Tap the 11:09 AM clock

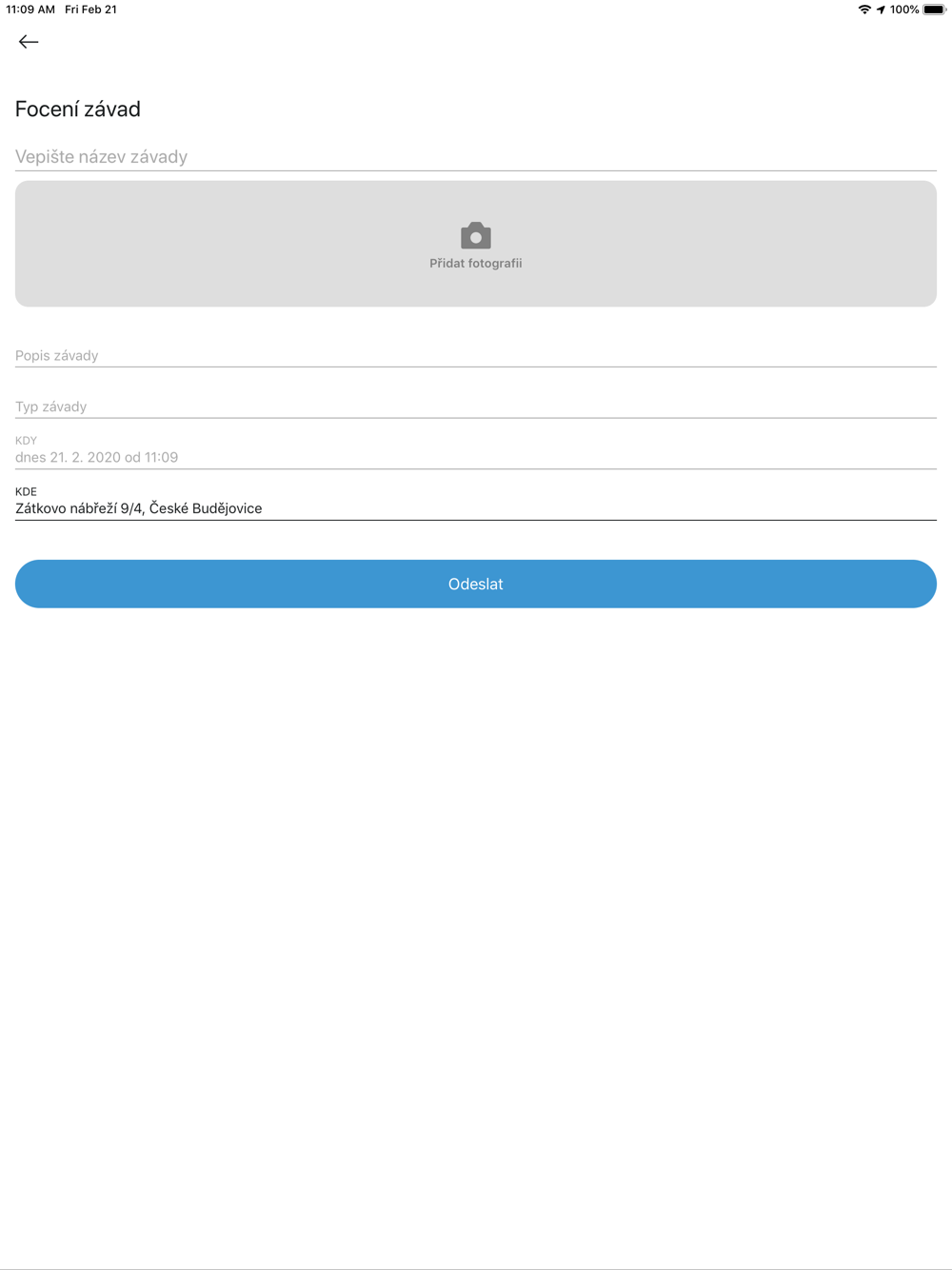pyautogui.click(x=30, y=10)
